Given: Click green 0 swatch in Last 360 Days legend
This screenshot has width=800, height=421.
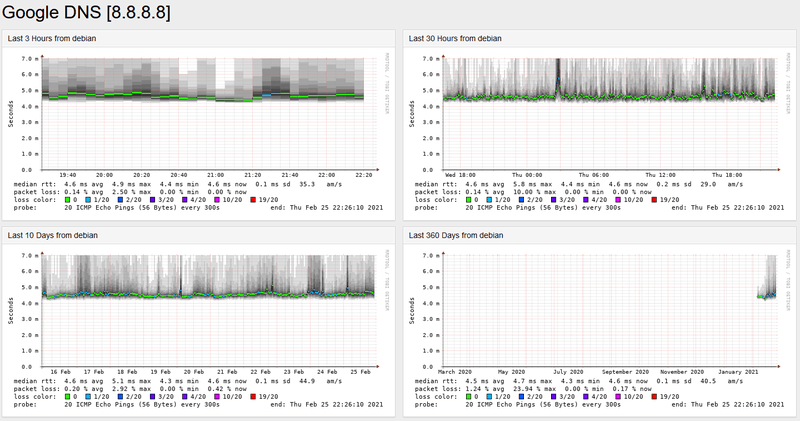Looking at the screenshot, I should click(469, 397).
